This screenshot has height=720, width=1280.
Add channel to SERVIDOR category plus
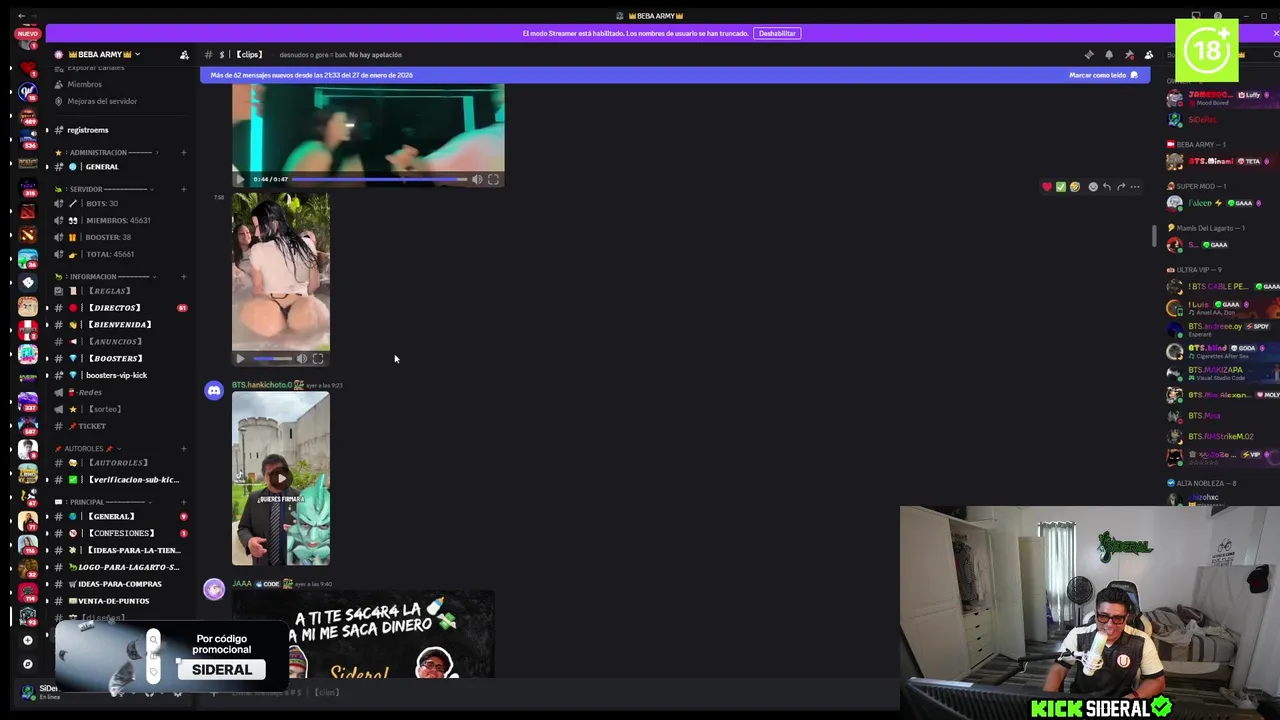click(184, 189)
